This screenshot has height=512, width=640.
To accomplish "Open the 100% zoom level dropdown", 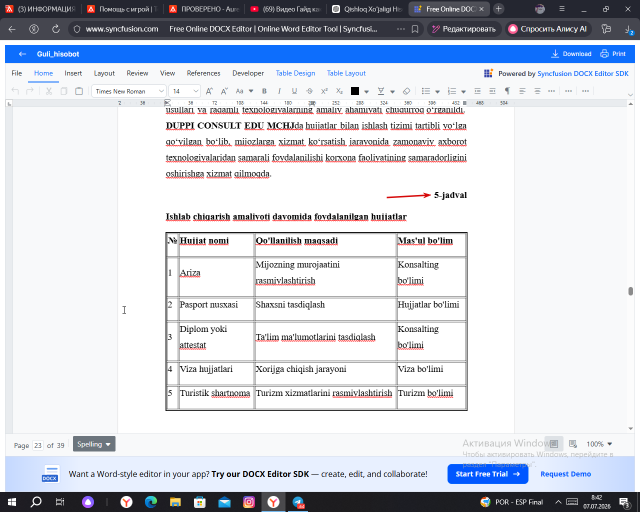I will click(599, 444).
